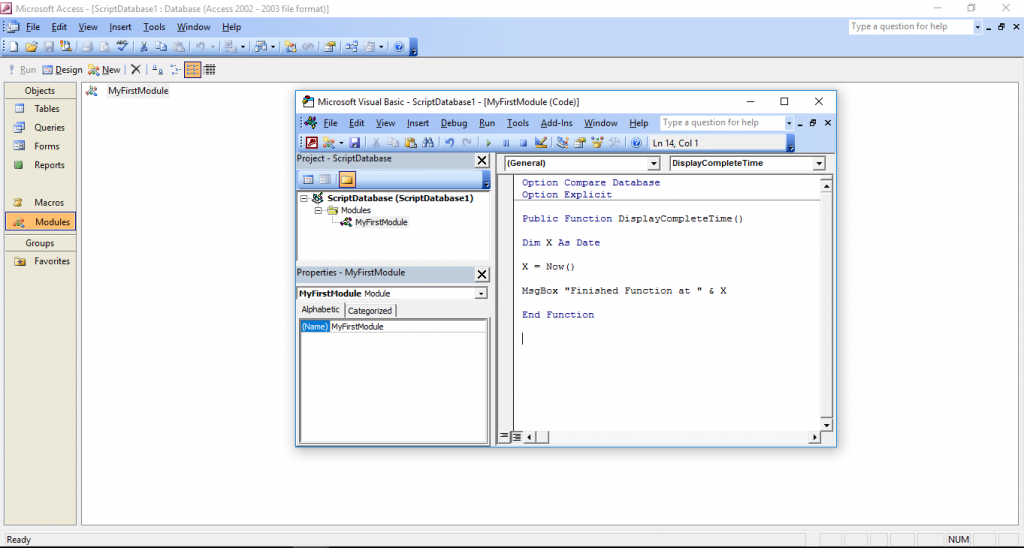Image resolution: width=1024 pixels, height=548 pixels.
Task: Toggle Design Mode icon in VB toolbar
Action: tap(541, 142)
